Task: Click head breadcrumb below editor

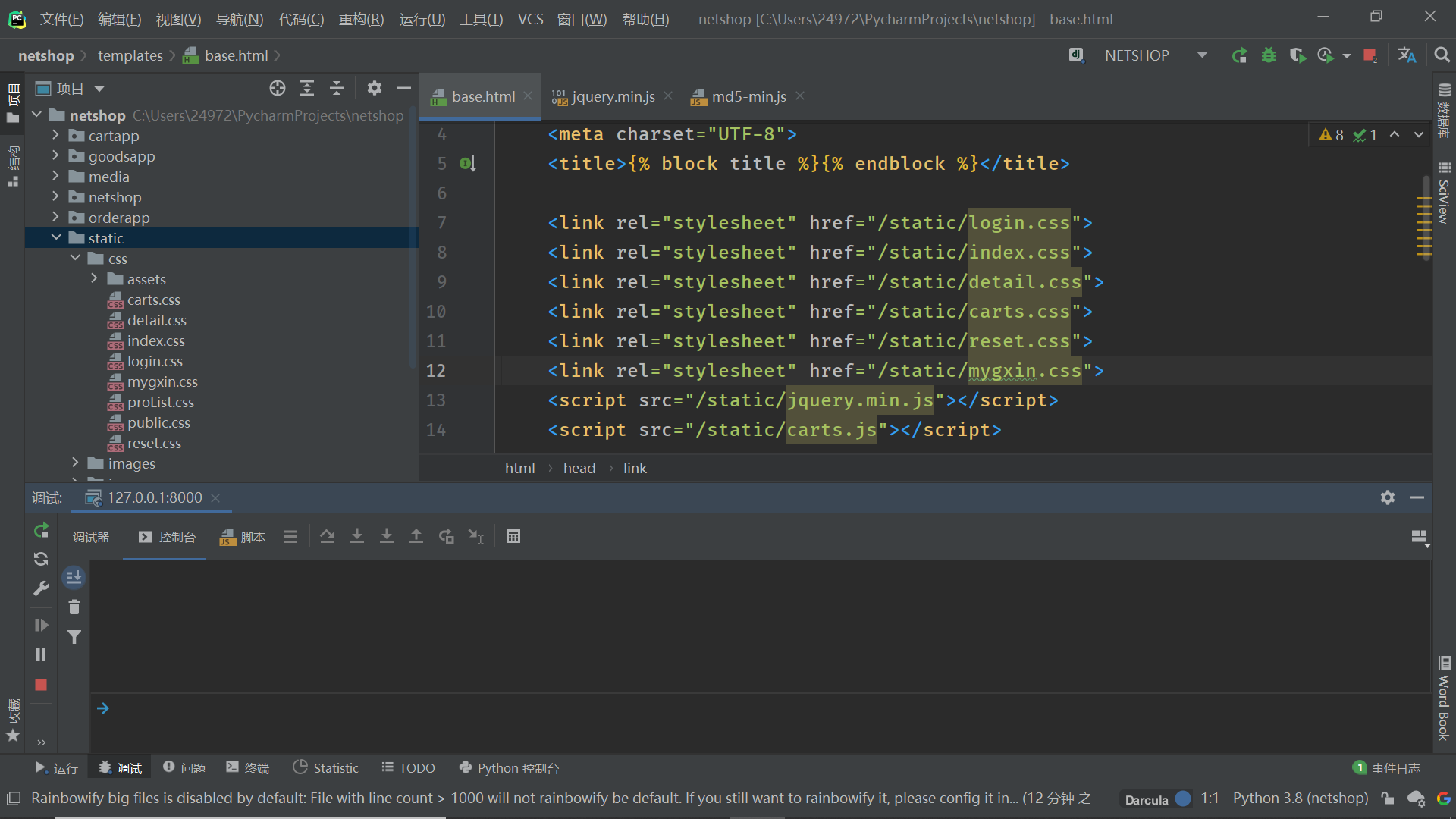Action: [x=579, y=469]
